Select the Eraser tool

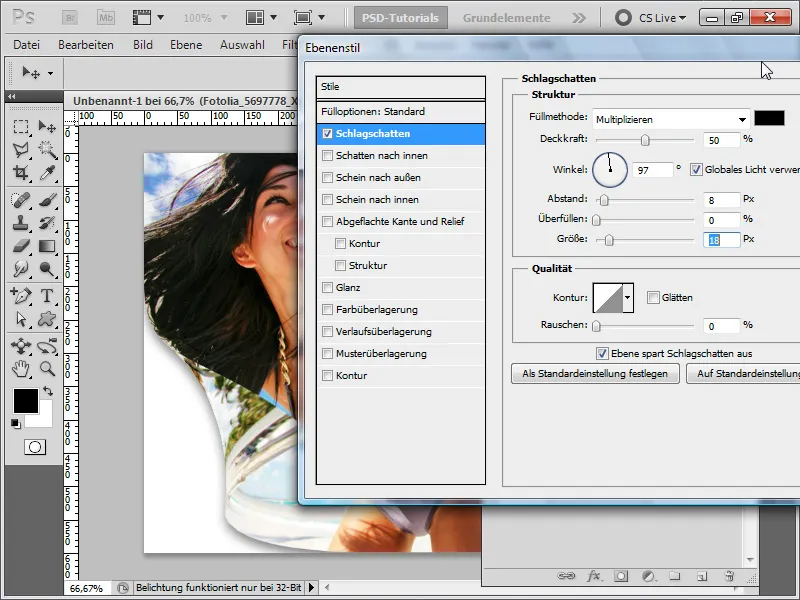click(21, 246)
